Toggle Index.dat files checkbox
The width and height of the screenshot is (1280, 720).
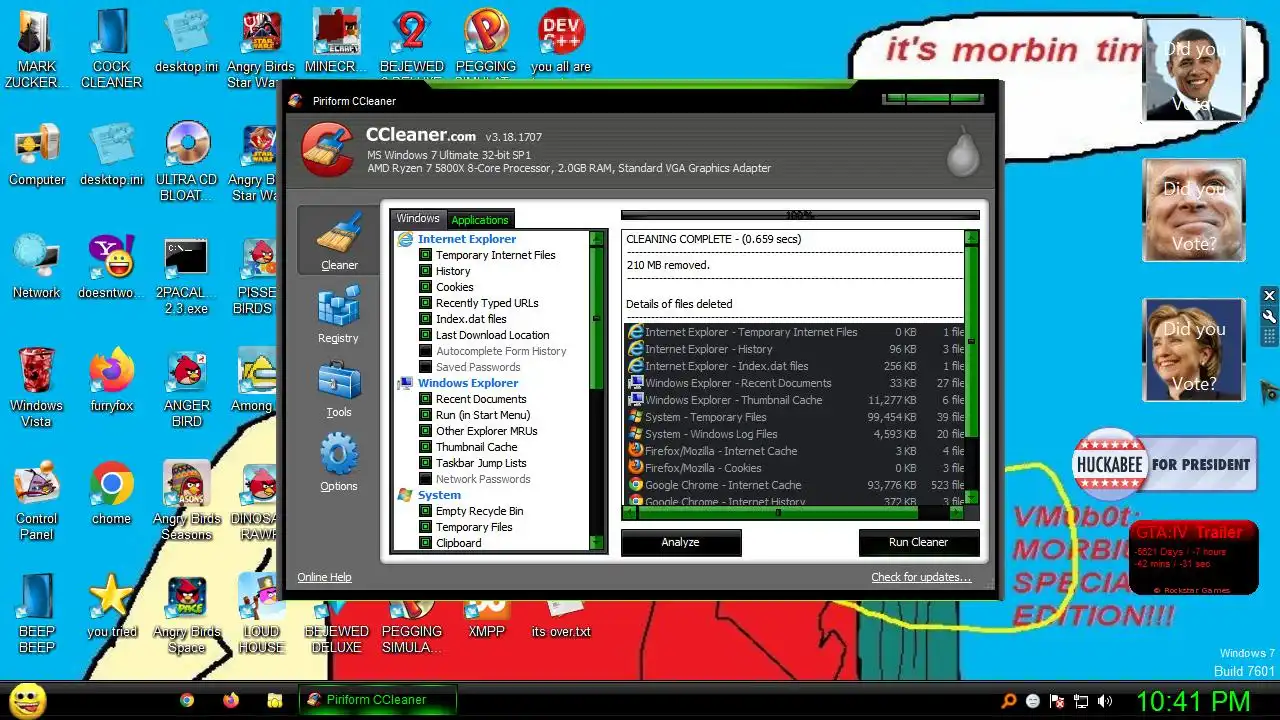point(425,319)
